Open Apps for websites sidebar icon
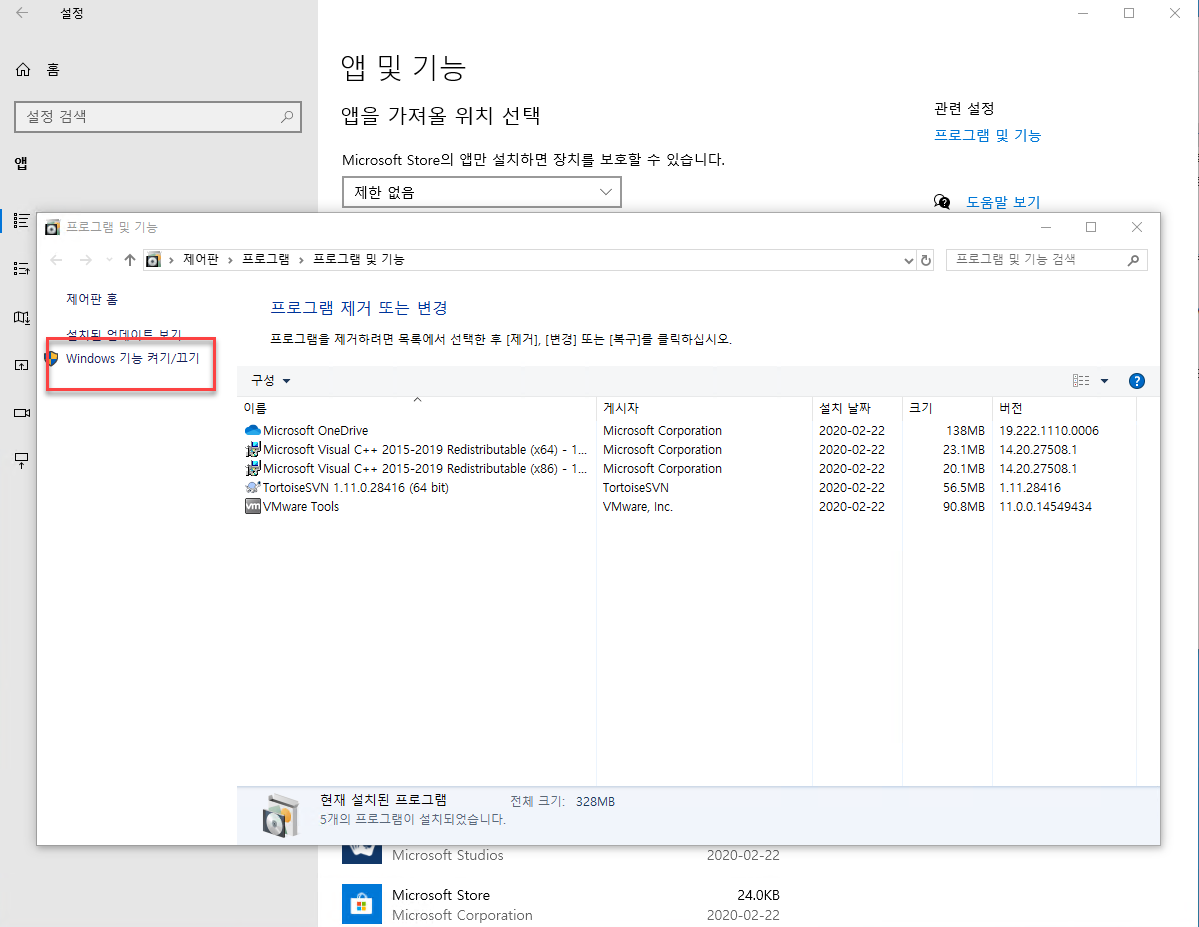 pyautogui.click(x=21, y=365)
